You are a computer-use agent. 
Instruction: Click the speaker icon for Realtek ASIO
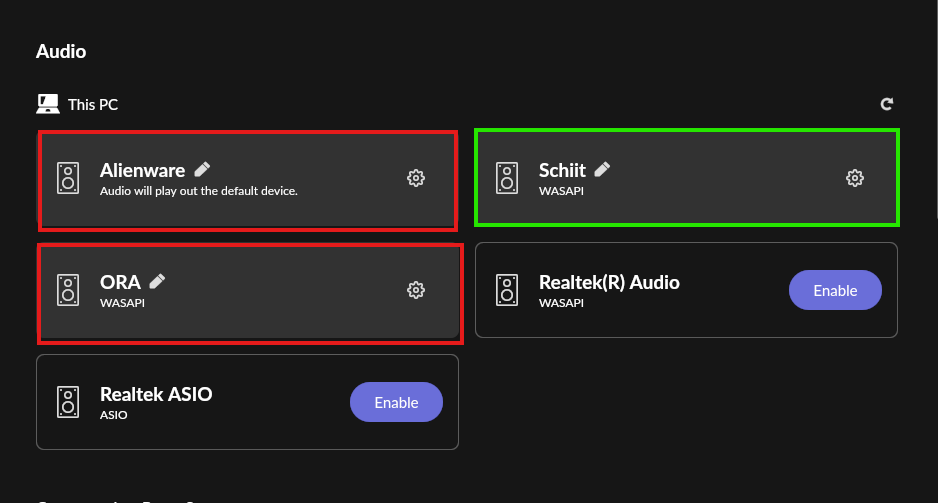tap(68, 402)
